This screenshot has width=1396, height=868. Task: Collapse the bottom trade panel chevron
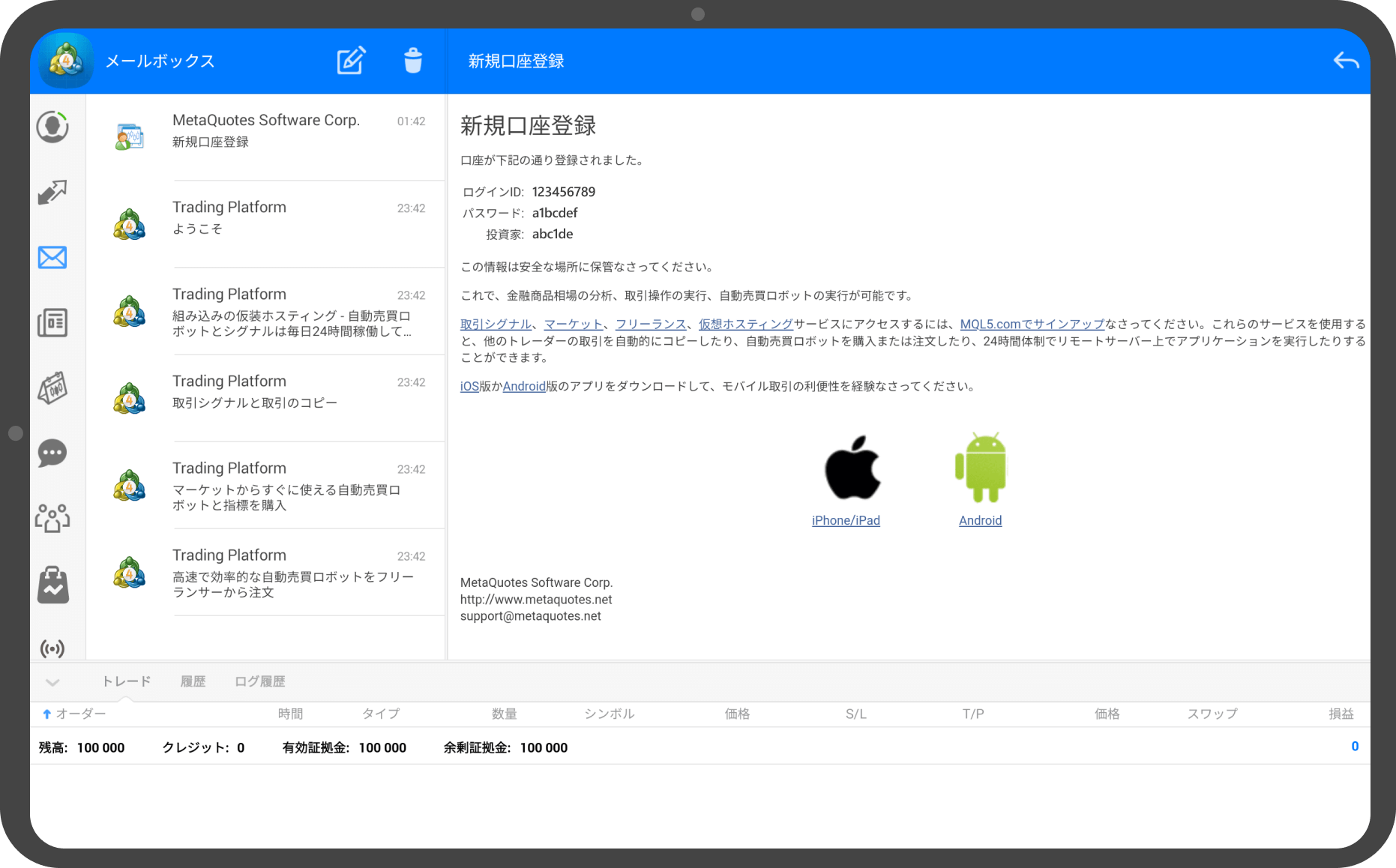click(x=52, y=682)
